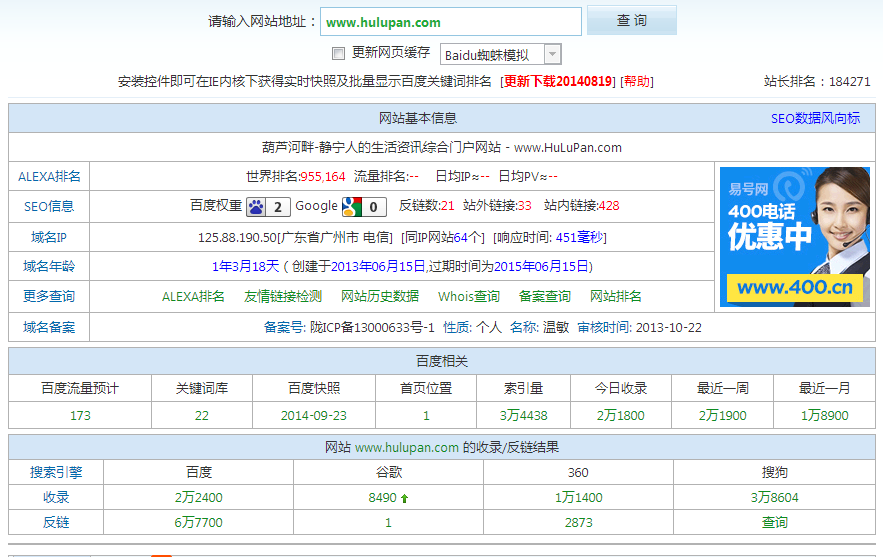Open the Whois查询 link
The image size is (883, 557).
pos(469,296)
